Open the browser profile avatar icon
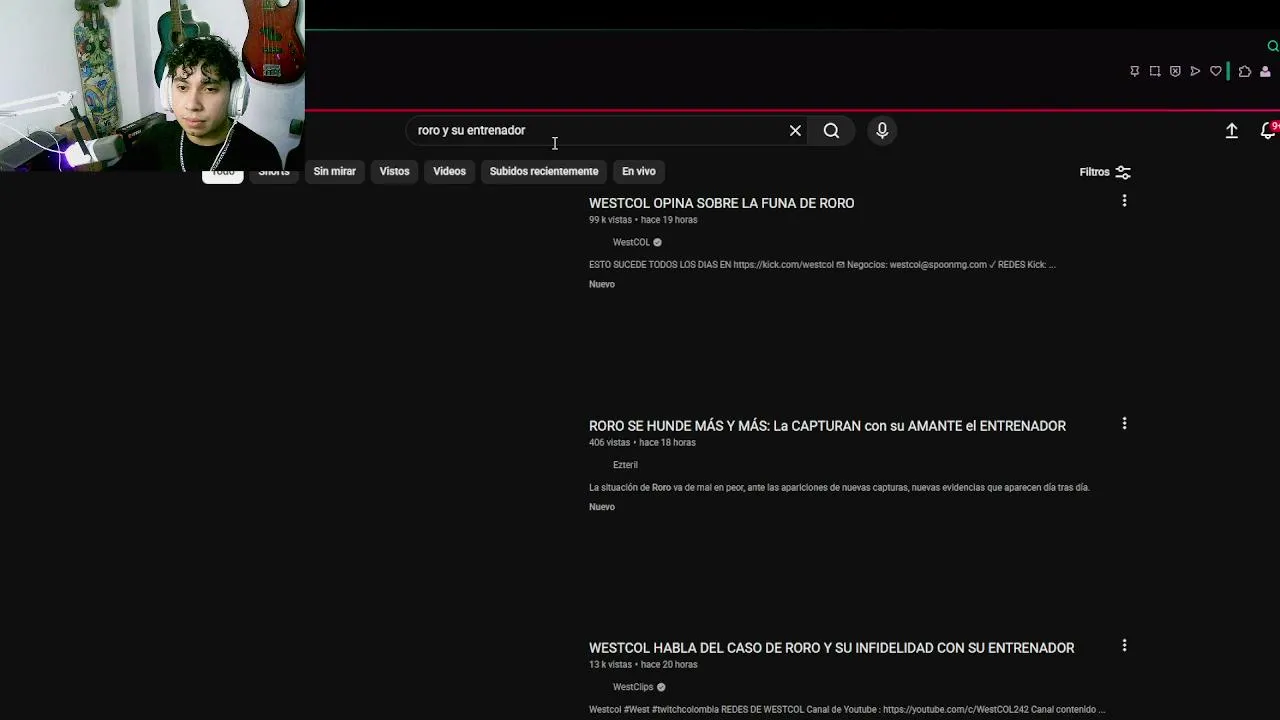The width and height of the screenshot is (1280, 720). (1265, 72)
